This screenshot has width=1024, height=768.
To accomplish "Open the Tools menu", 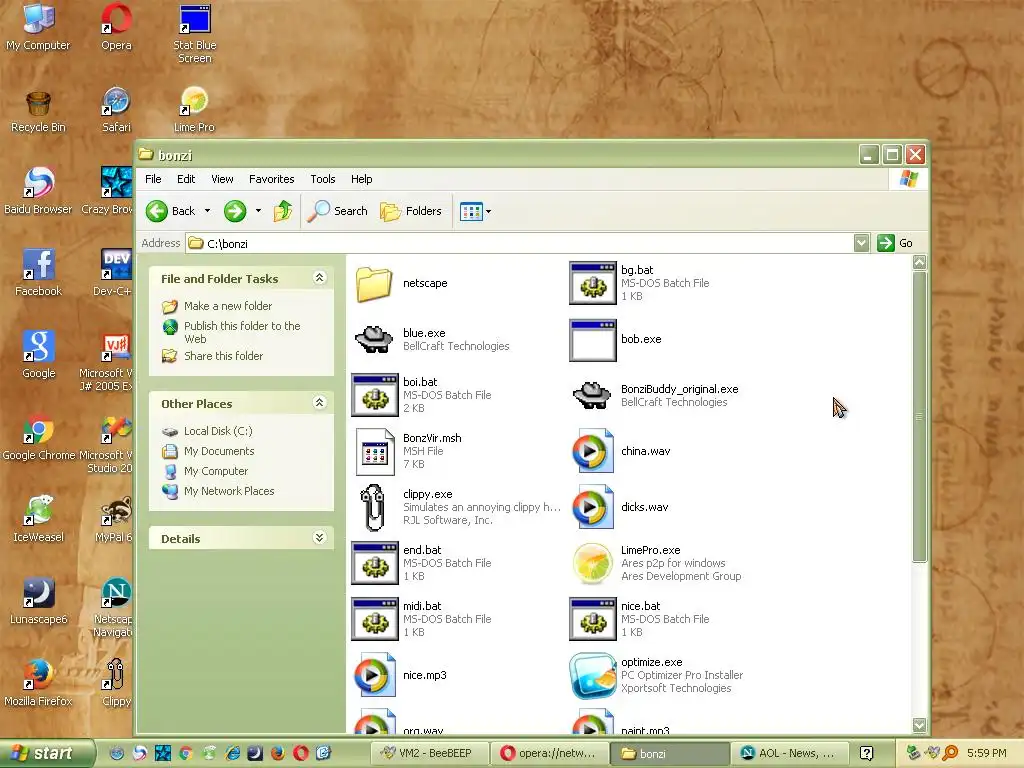I will point(323,179).
